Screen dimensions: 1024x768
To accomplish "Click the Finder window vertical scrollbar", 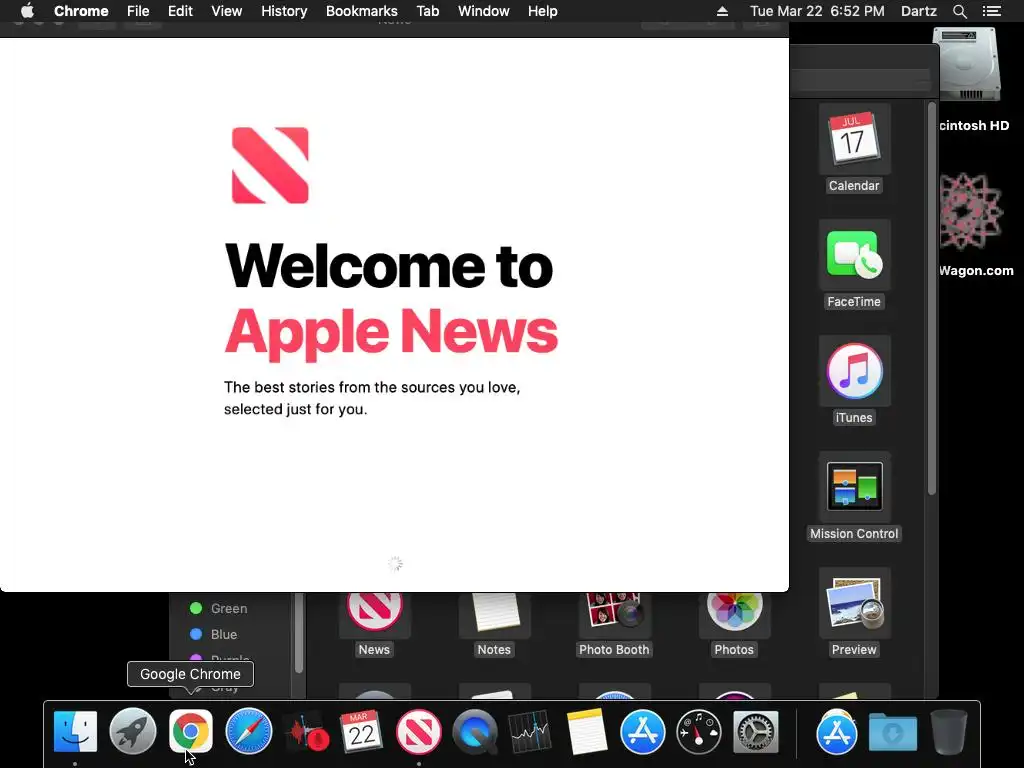I will [x=931, y=298].
